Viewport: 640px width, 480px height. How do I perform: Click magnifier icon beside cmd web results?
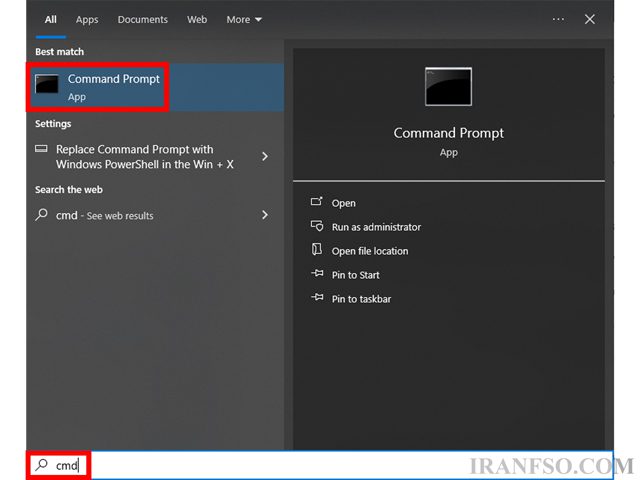[41, 214]
